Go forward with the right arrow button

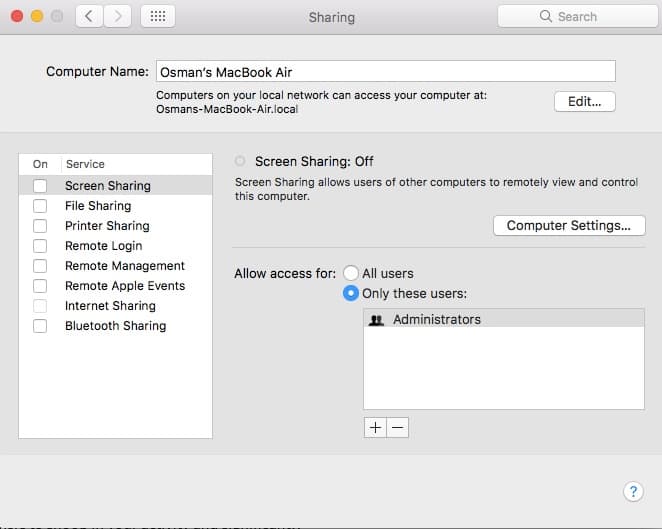coord(117,16)
